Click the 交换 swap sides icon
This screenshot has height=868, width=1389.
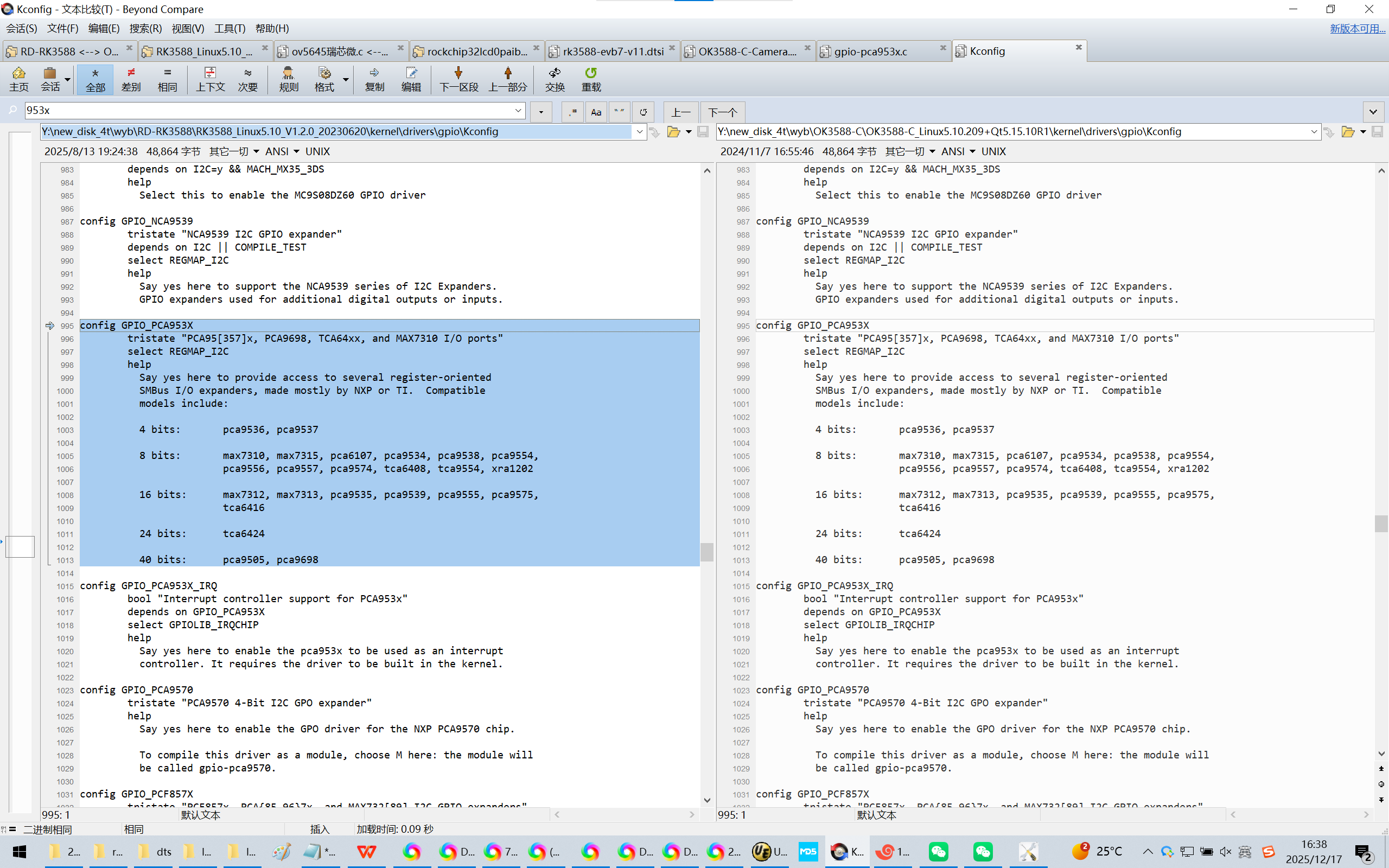pyautogui.click(x=555, y=79)
